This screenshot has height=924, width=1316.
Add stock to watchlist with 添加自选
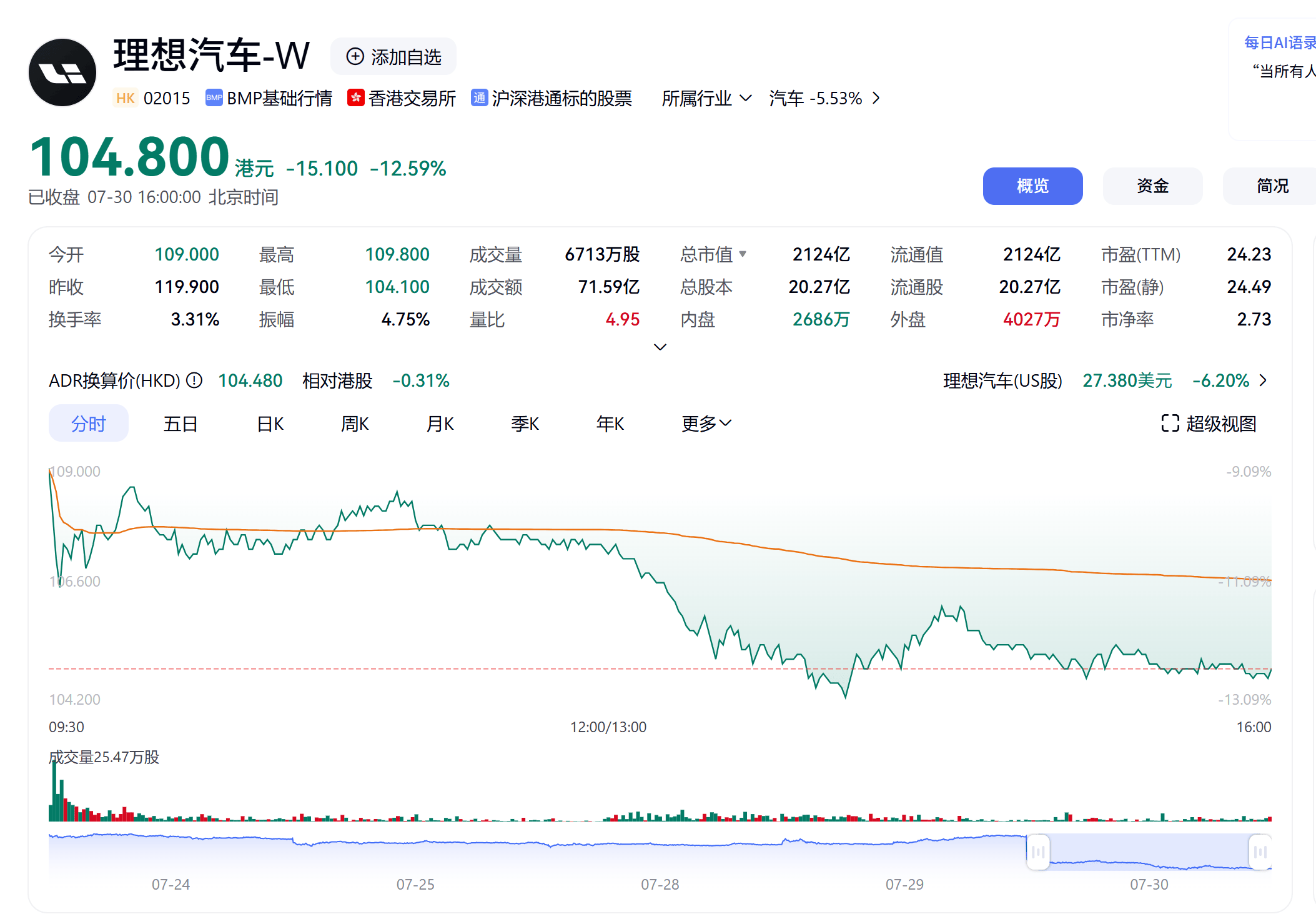[393, 57]
